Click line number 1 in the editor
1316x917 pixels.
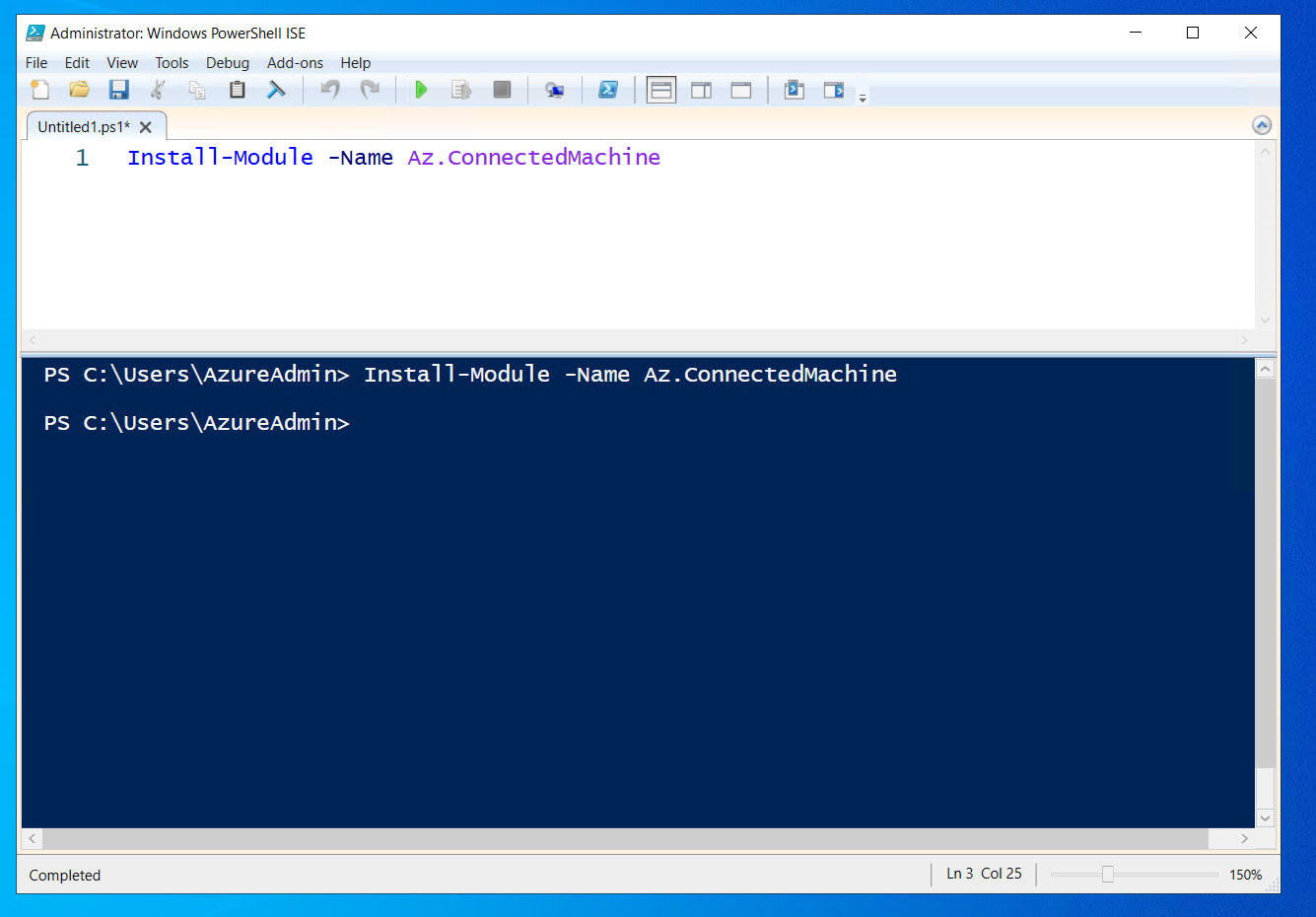(x=82, y=158)
